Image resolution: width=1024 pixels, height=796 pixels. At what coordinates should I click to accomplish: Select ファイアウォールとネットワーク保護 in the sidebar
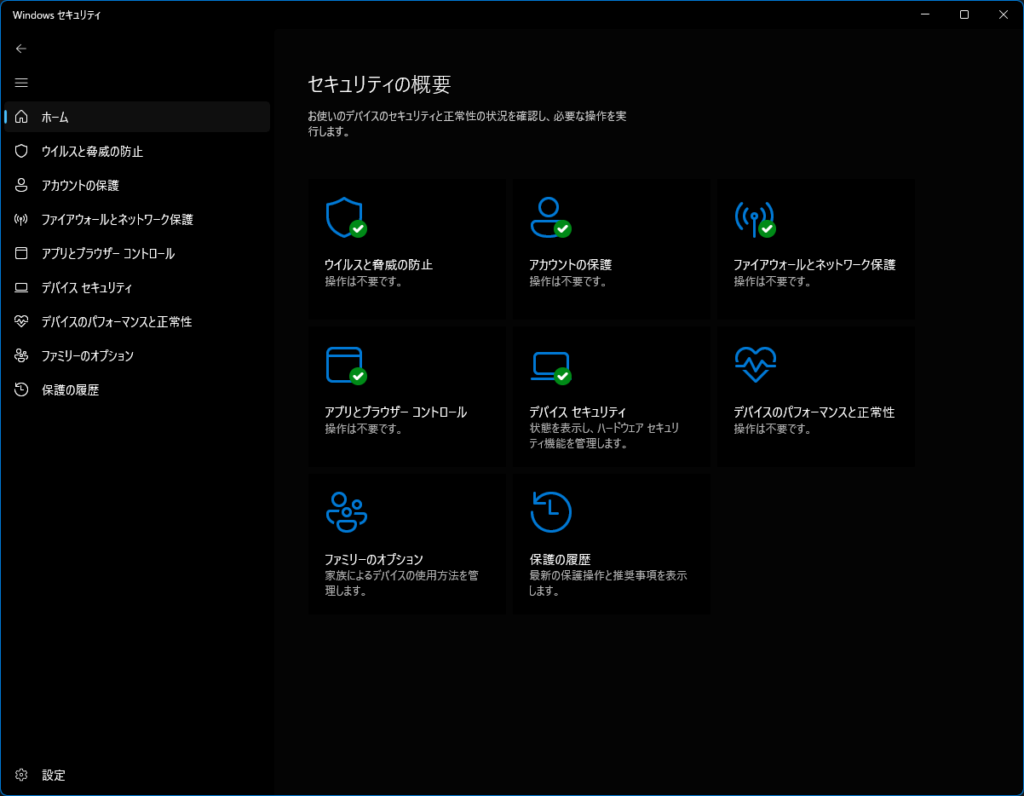click(117, 219)
